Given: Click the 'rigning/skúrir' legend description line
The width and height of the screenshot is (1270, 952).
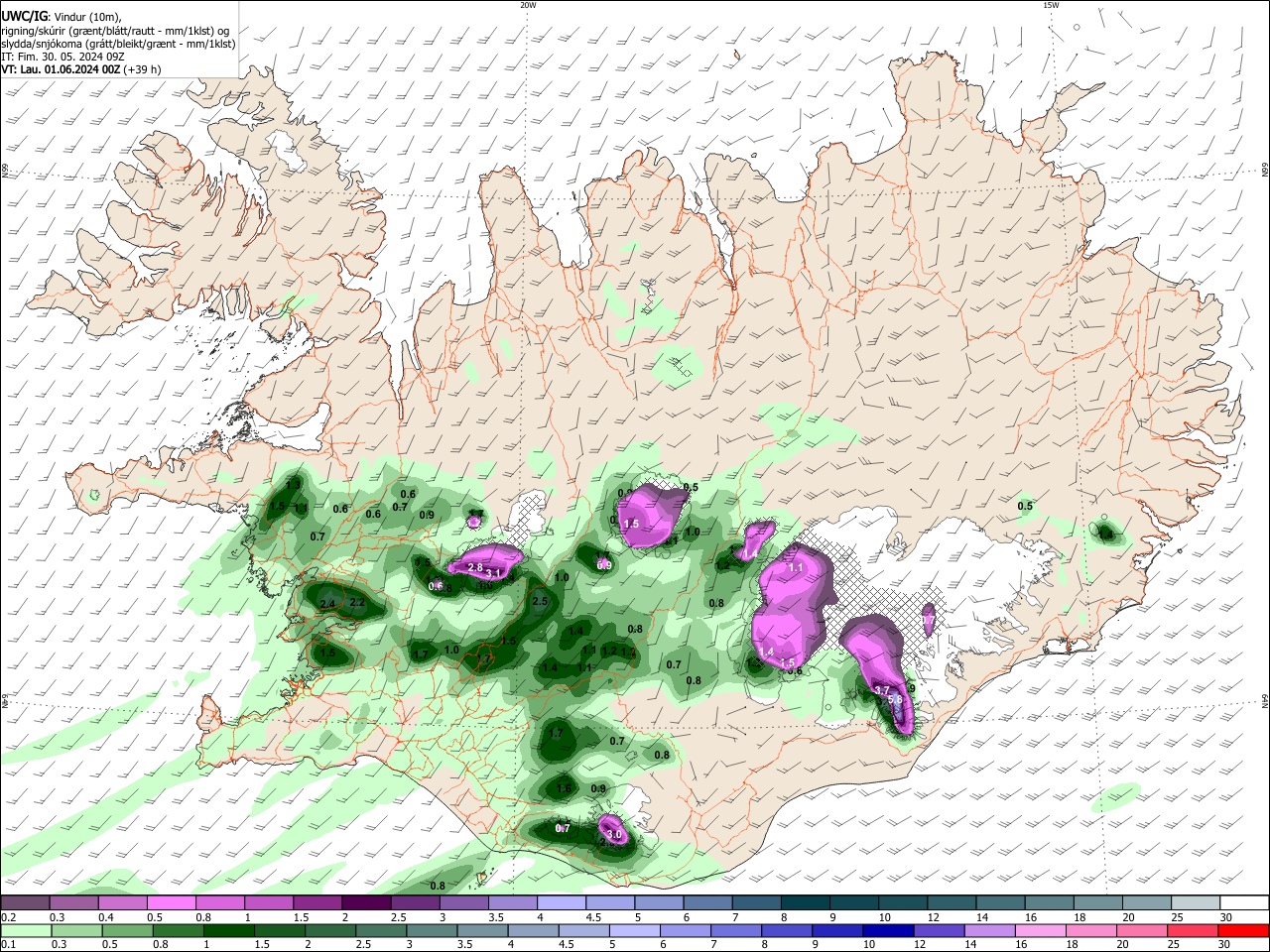Looking at the screenshot, I should (115, 31).
